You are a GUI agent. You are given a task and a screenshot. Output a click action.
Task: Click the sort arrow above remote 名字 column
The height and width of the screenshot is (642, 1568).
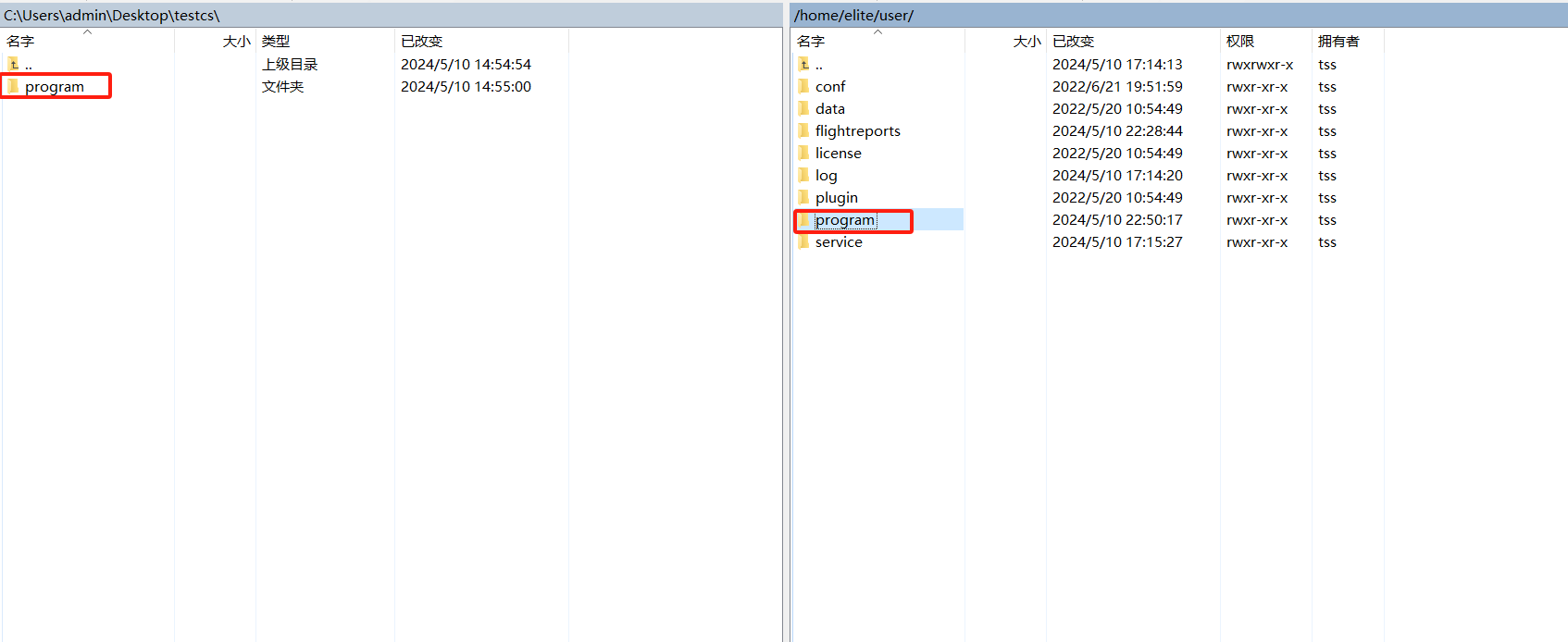coord(877,32)
